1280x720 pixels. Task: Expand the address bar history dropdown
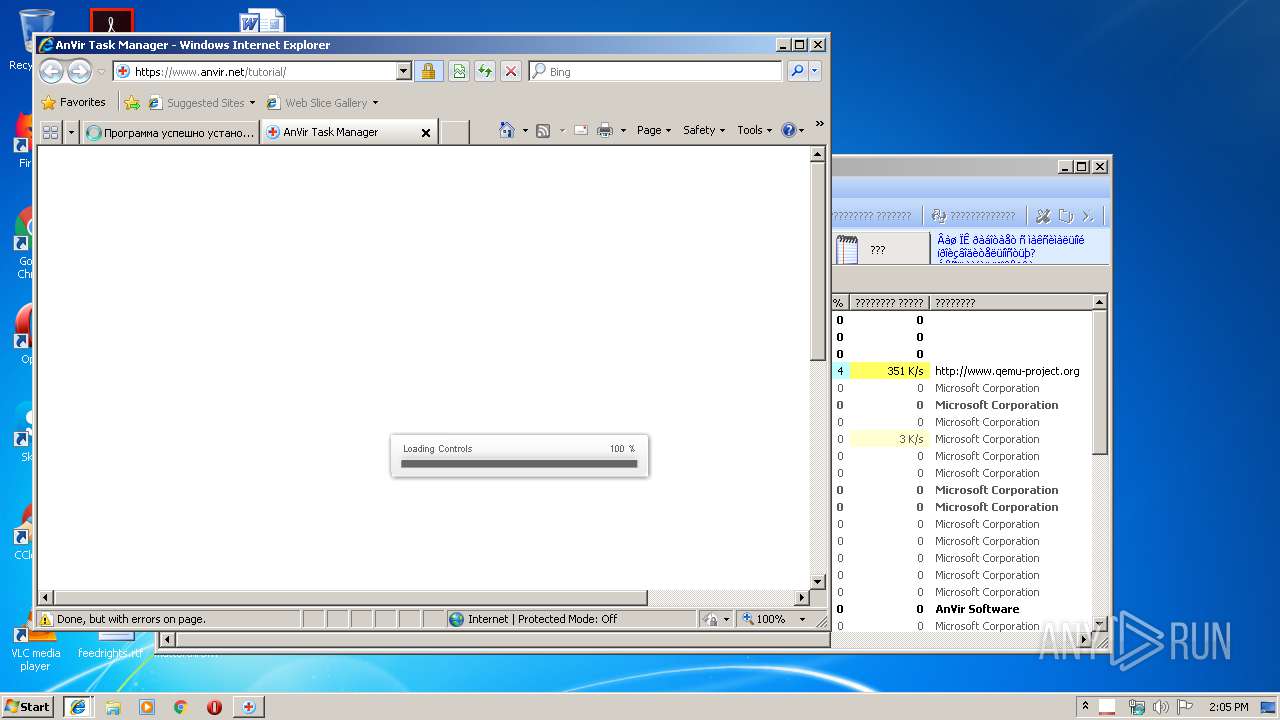[404, 71]
